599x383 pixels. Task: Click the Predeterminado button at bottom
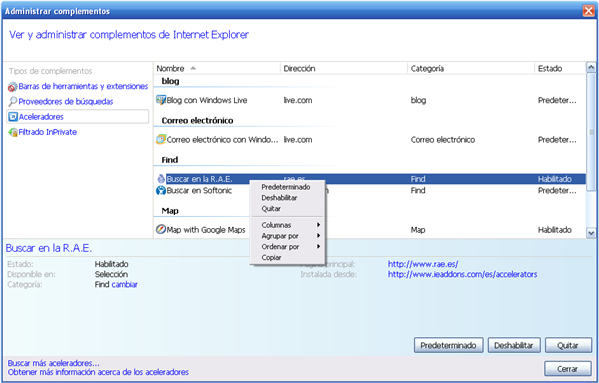coord(448,345)
